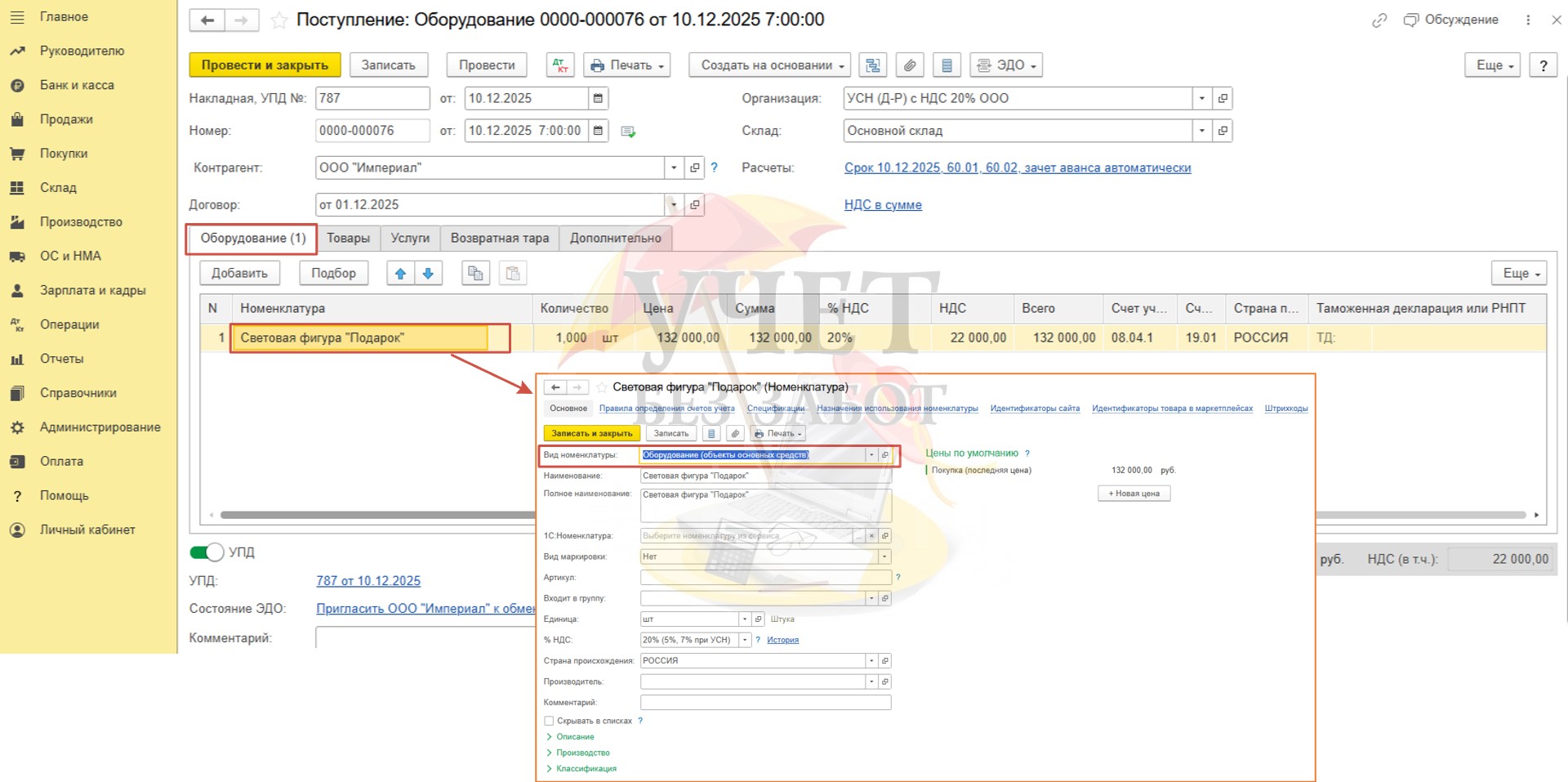Click the Комментарий input field

coord(425,638)
